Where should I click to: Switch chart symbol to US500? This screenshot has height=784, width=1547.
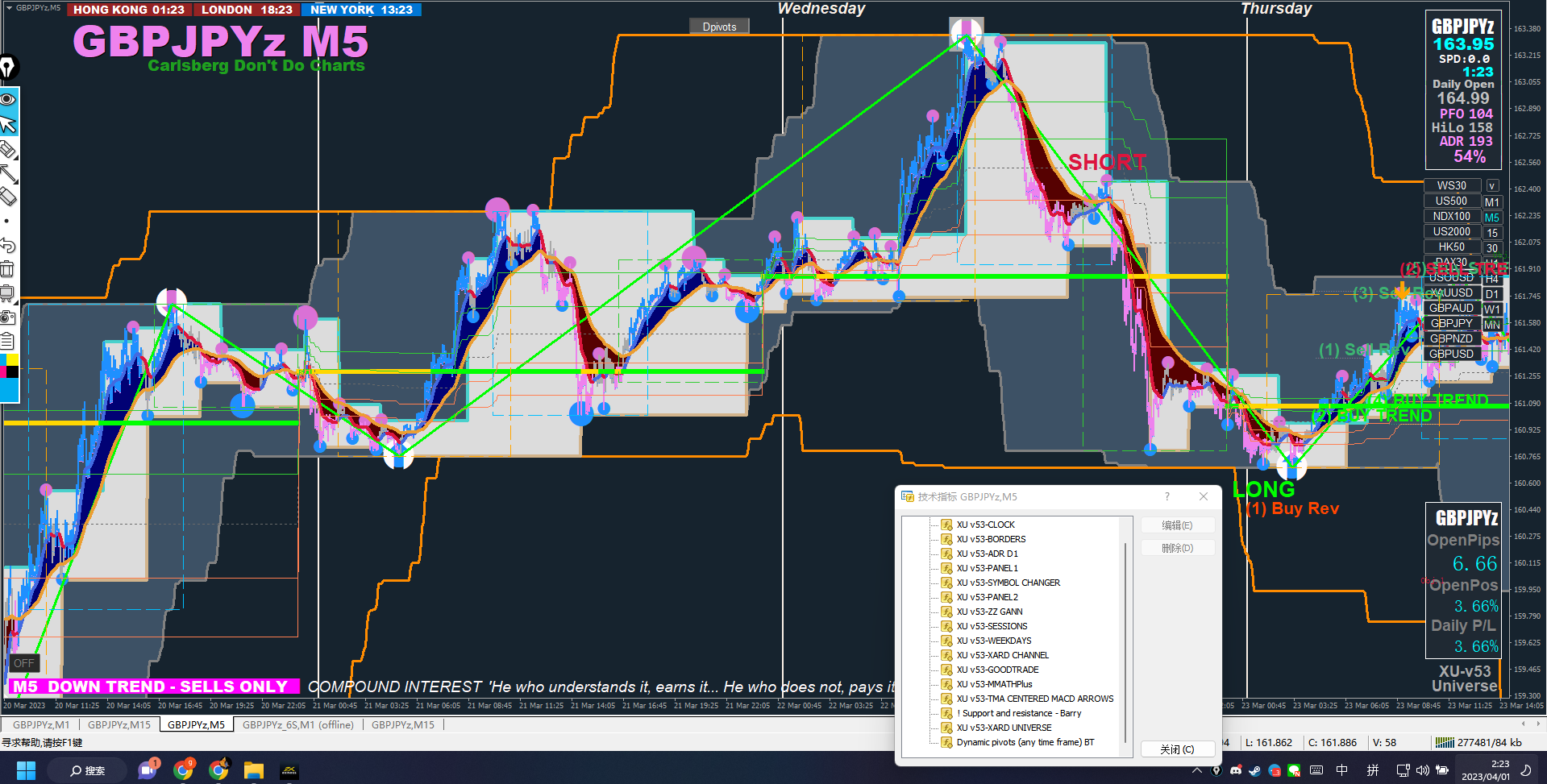pos(1452,201)
